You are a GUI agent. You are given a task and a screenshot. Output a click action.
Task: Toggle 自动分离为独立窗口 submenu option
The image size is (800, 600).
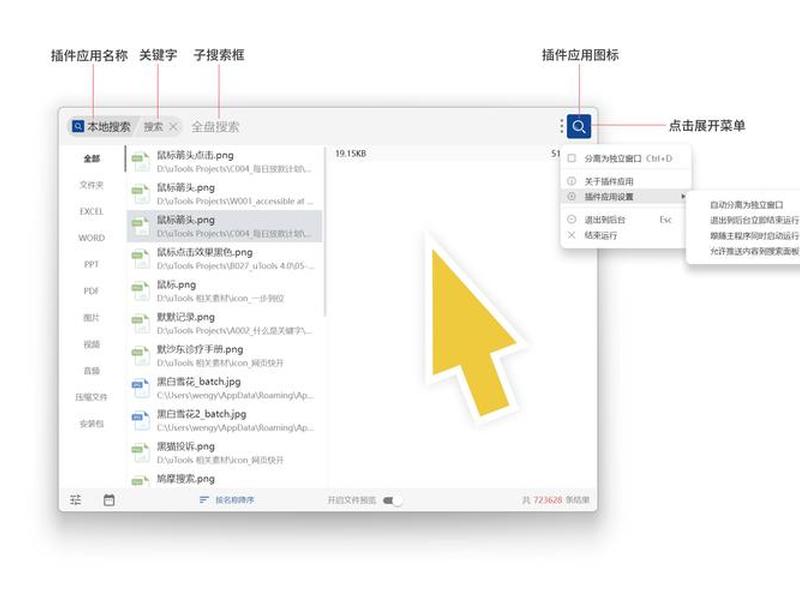(746, 205)
